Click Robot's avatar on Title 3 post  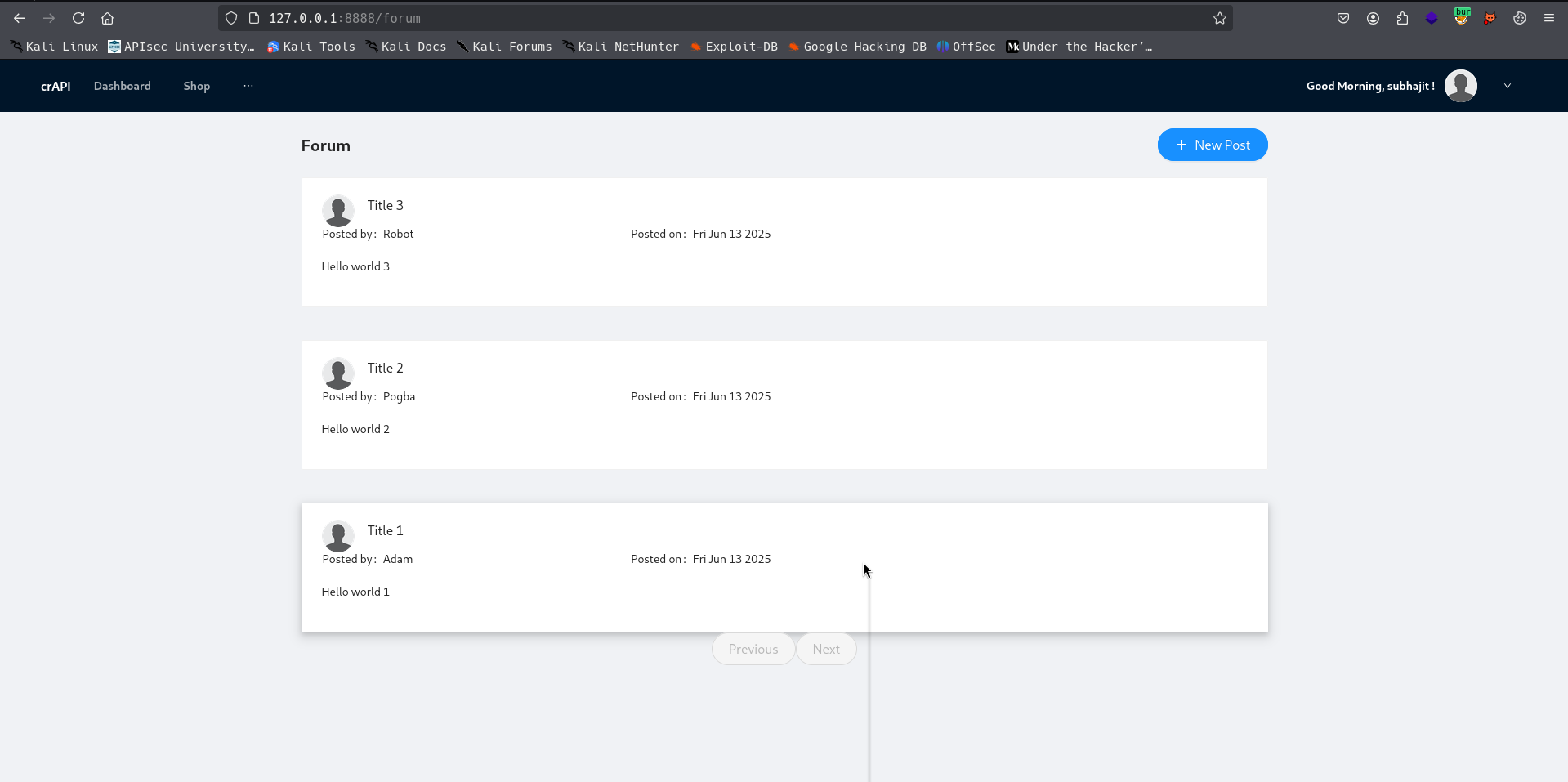[338, 211]
